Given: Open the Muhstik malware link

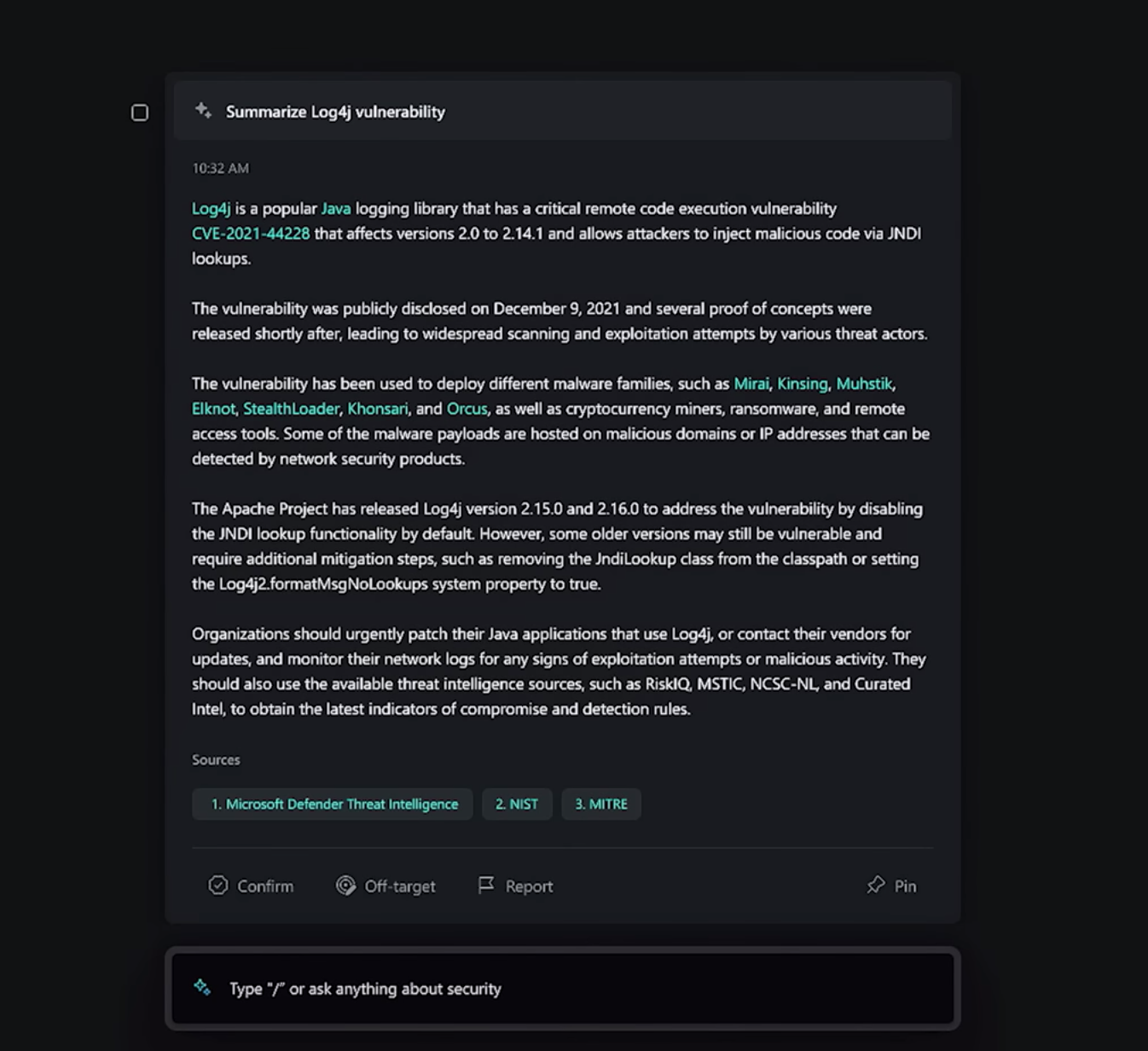Looking at the screenshot, I should (863, 384).
